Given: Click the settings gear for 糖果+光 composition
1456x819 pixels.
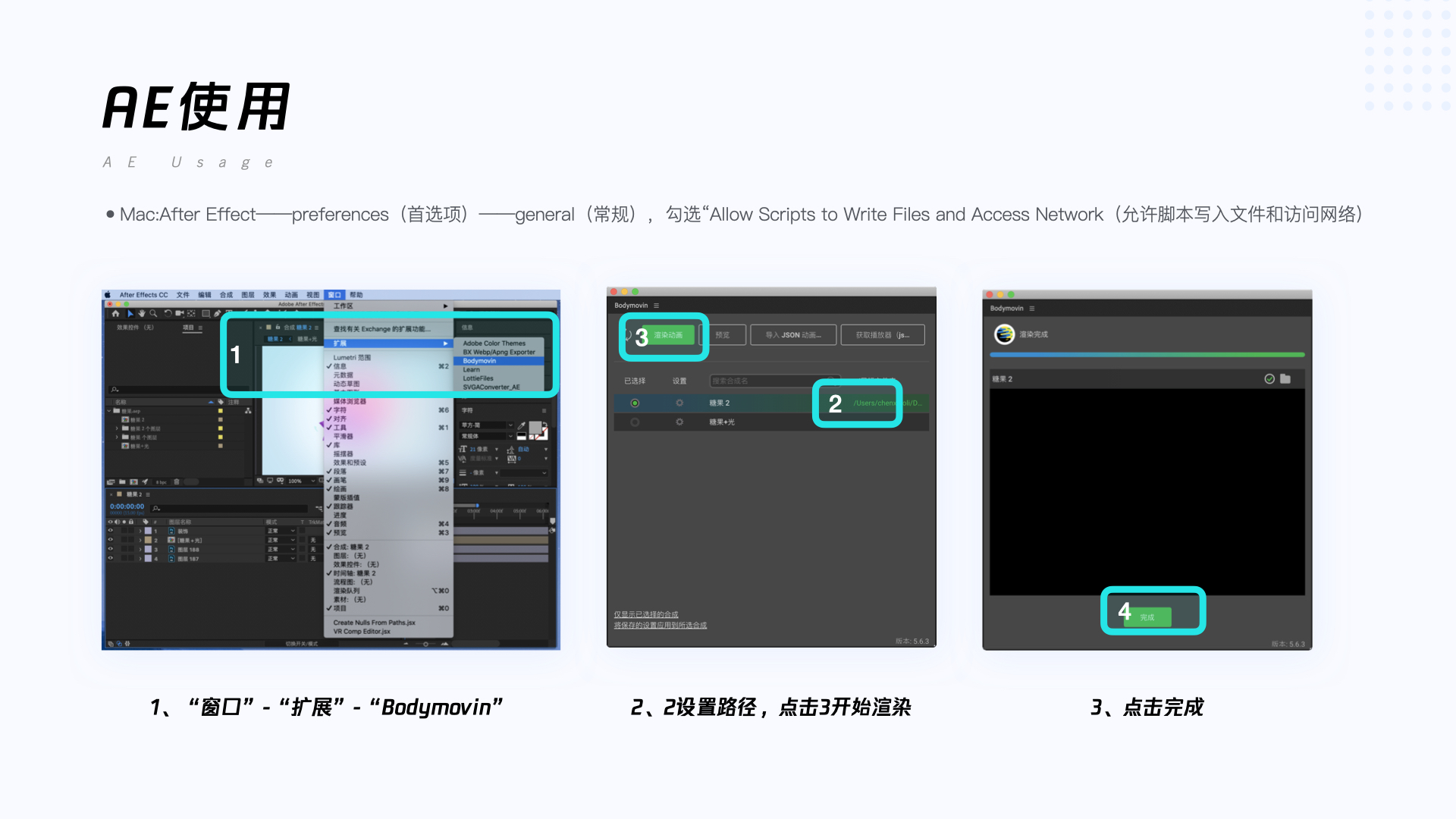Looking at the screenshot, I should 679,422.
